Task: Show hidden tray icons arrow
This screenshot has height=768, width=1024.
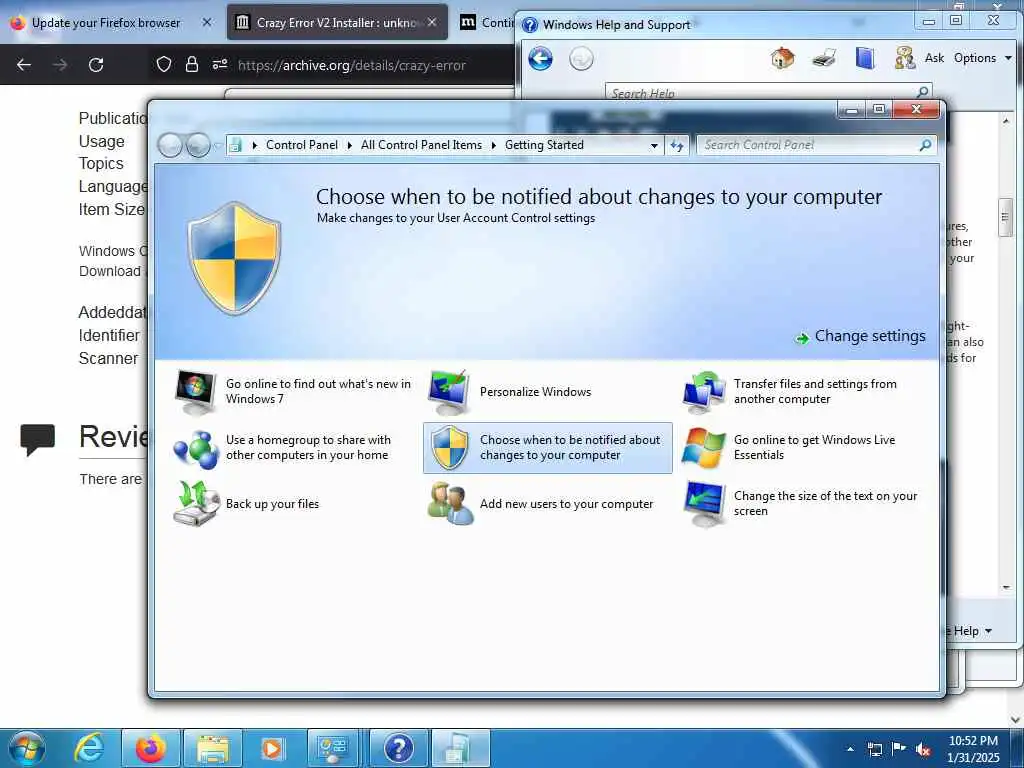Action: coord(850,749)
